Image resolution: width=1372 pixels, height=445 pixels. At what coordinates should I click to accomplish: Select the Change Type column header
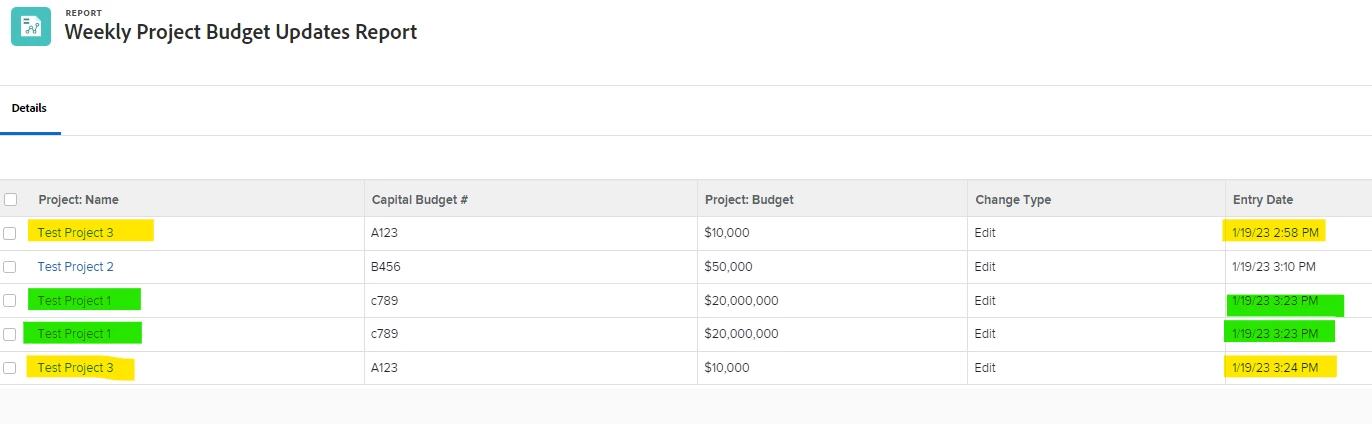[1013, 199]
